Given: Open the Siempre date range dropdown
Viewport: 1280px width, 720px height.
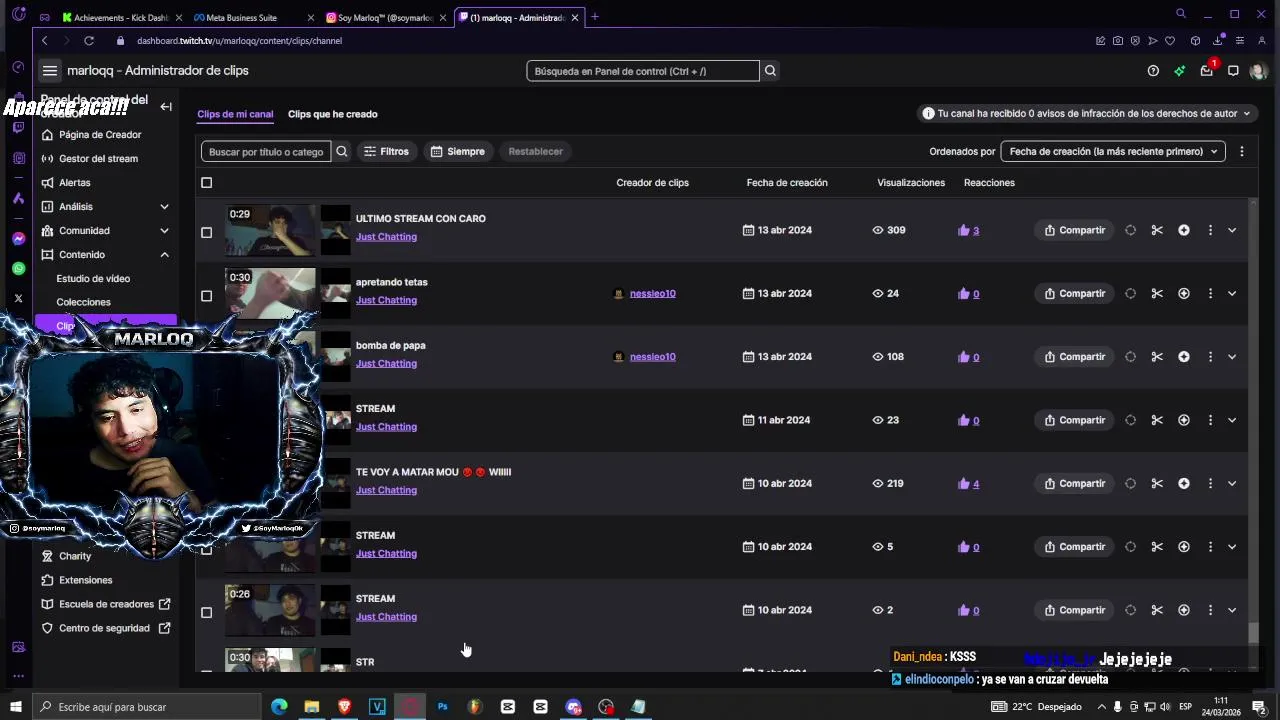Looking at the screenshot, I should 458,151.
